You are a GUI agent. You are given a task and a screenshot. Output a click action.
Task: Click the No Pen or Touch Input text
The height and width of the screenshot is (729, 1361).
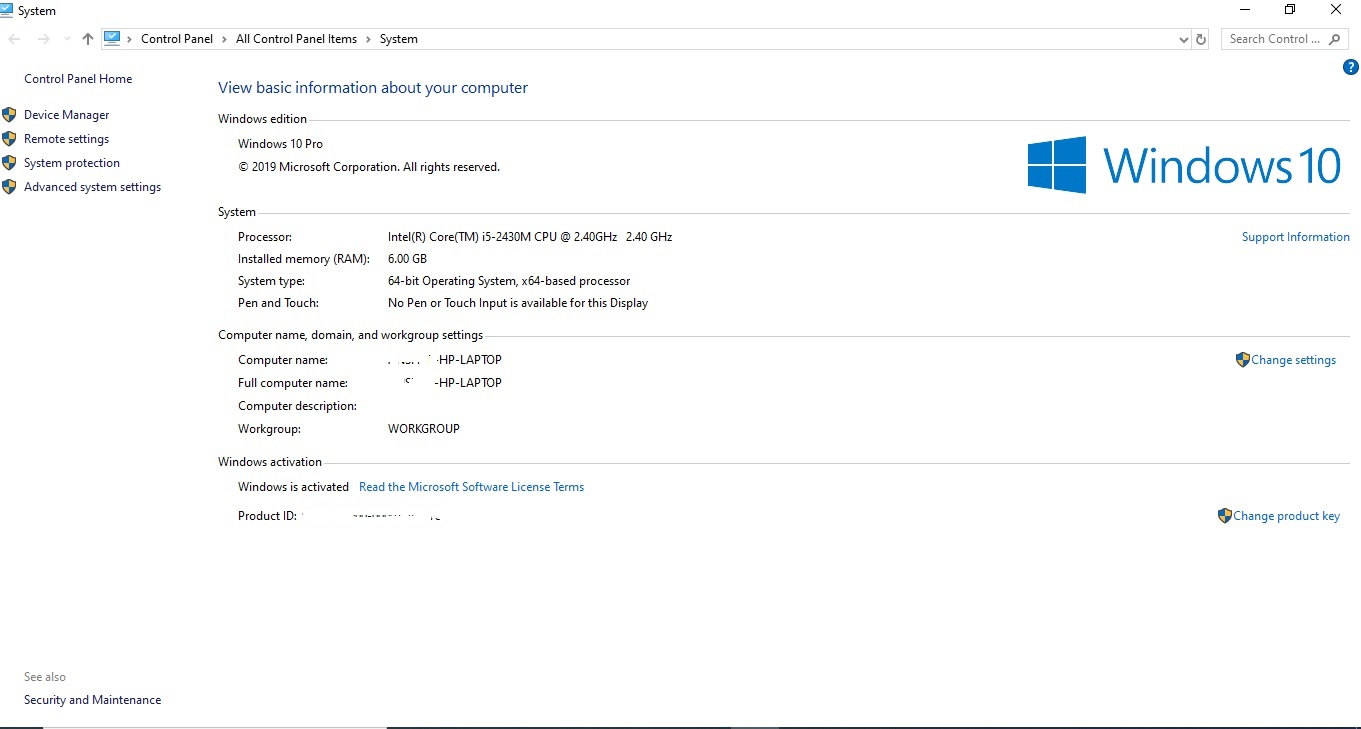(518, 303)
